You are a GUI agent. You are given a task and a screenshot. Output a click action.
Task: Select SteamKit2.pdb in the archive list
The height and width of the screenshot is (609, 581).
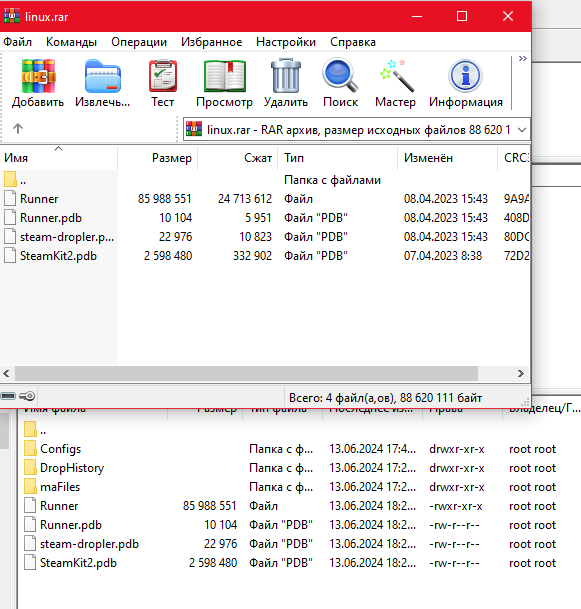point(265,256)
